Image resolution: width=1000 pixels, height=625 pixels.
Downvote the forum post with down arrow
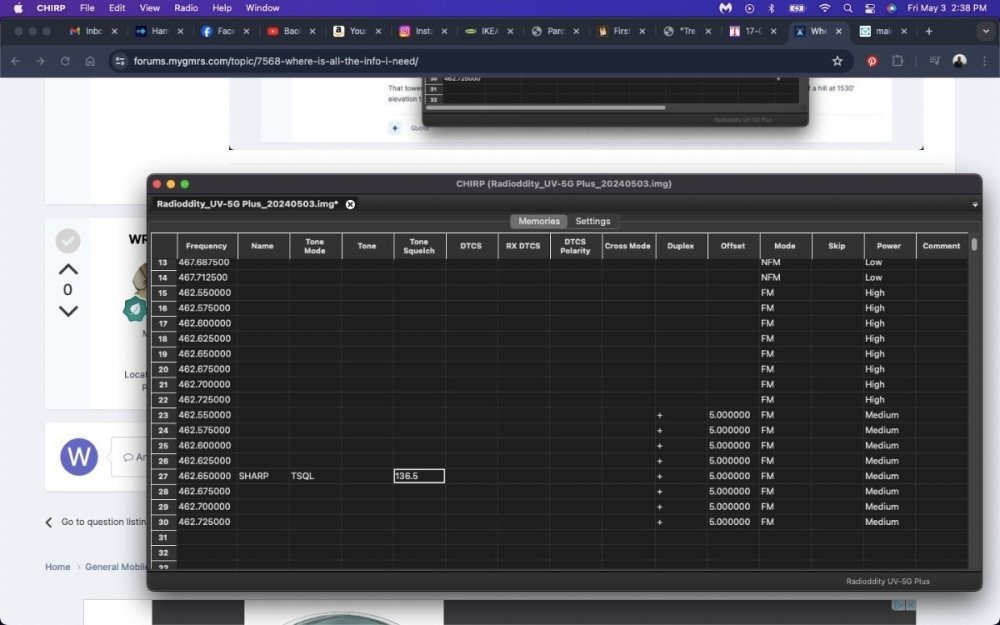click(x=68, y=311)
